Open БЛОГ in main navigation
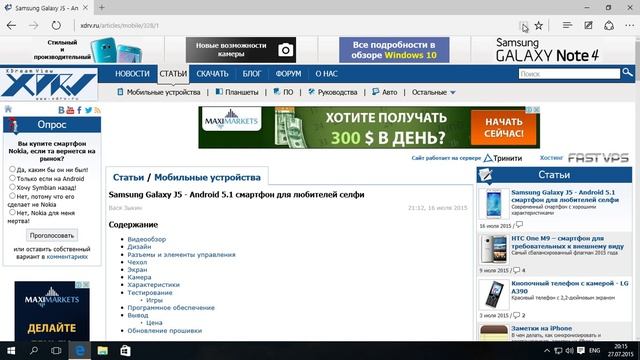640x360 pixels. [251, 74]
